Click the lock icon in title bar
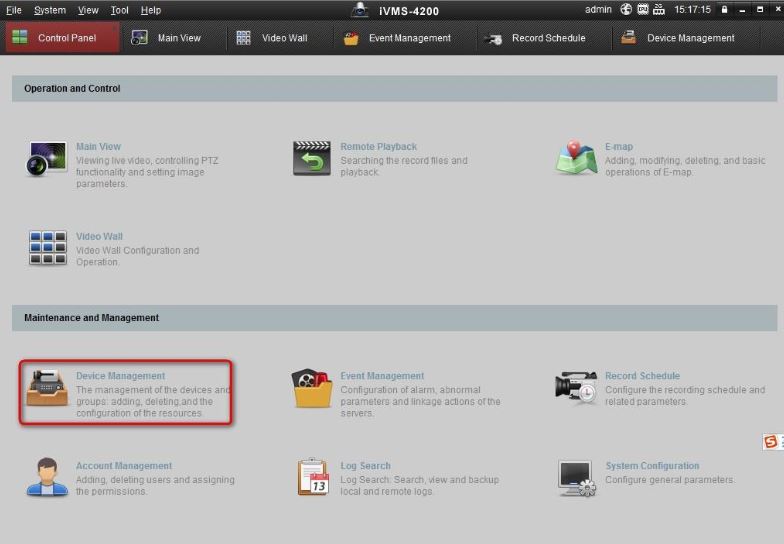The width and height of the screenshot is (784, 544). tap(724, 10)
